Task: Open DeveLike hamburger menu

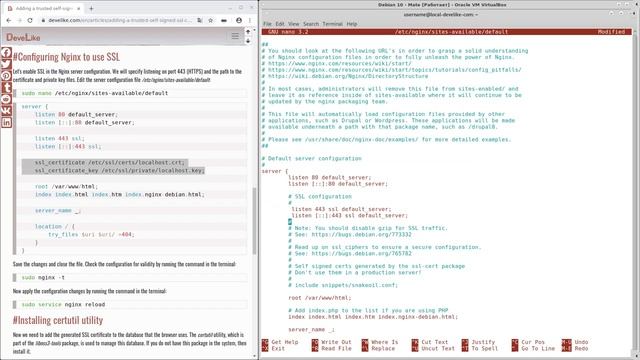Action: coord(235,36)
